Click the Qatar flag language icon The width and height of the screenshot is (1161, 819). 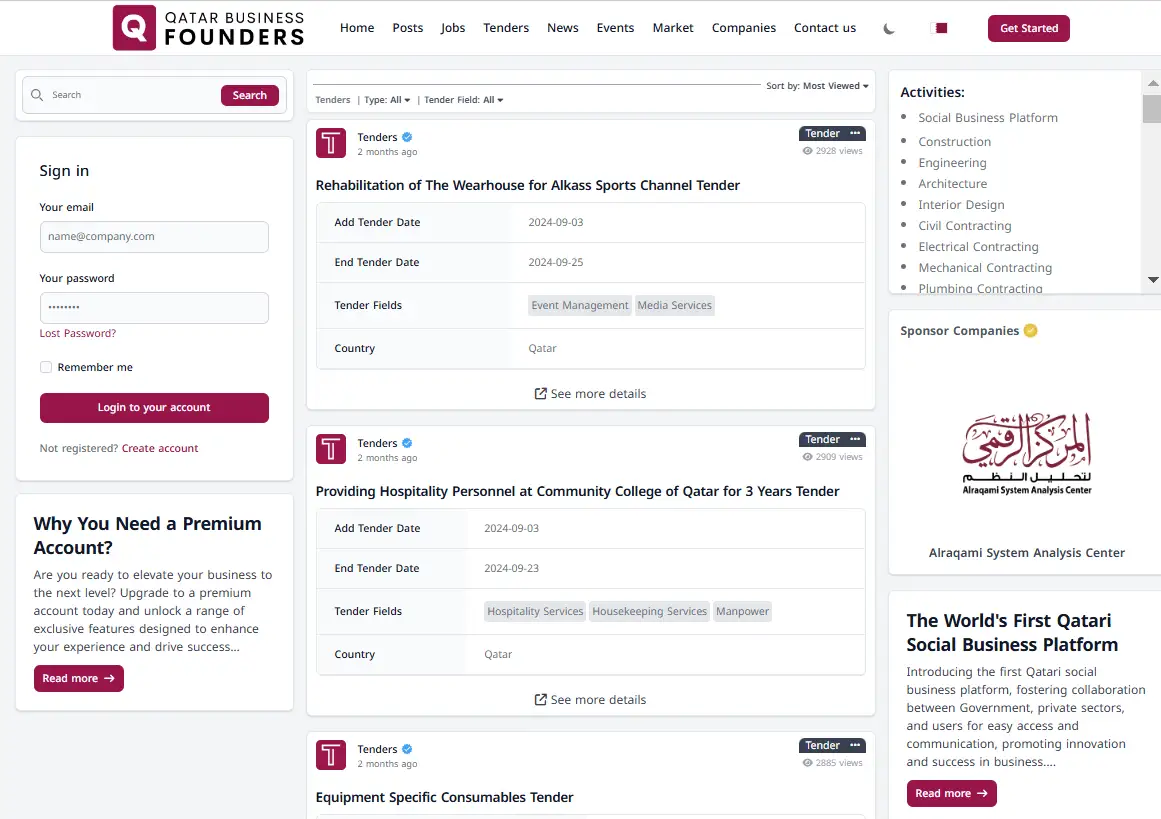tap(939, 28)
